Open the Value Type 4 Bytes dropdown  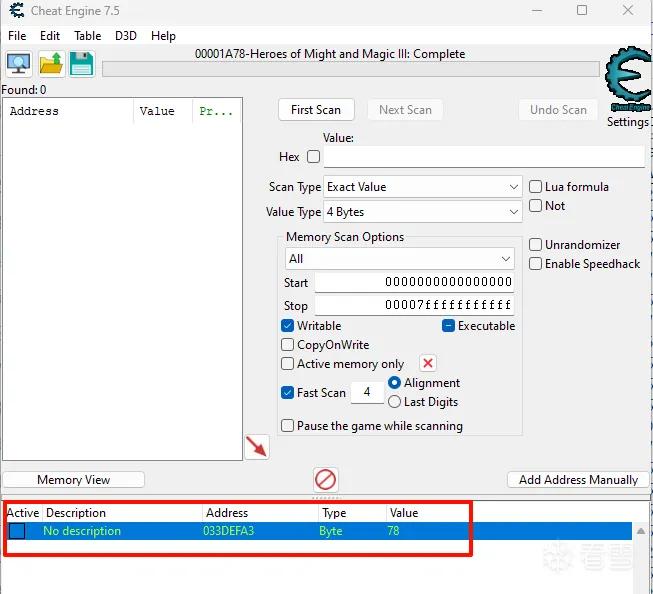[422, 212]
